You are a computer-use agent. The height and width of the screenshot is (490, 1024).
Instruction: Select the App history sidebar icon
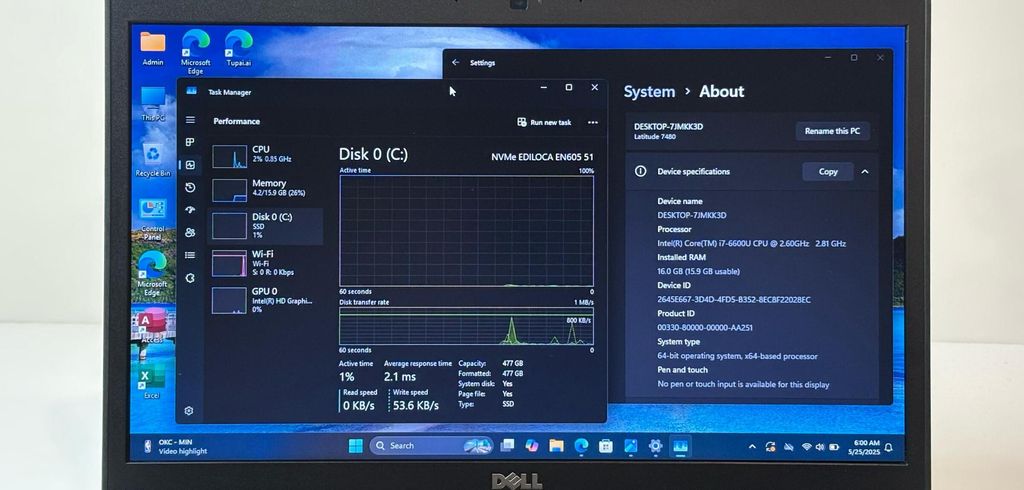(190, 187)
